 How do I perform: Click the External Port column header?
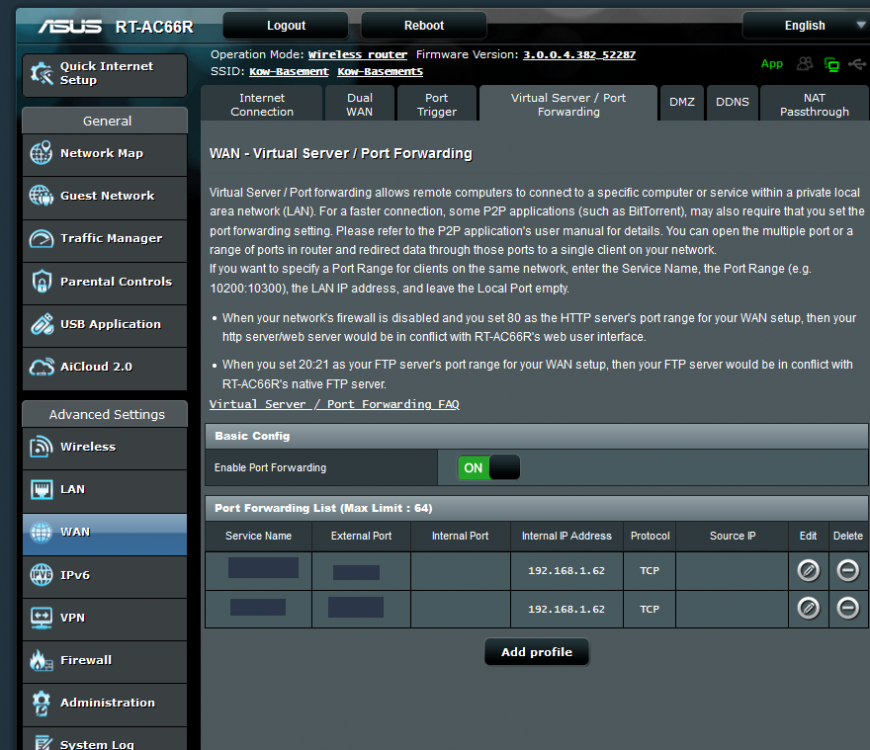point(361,536)
